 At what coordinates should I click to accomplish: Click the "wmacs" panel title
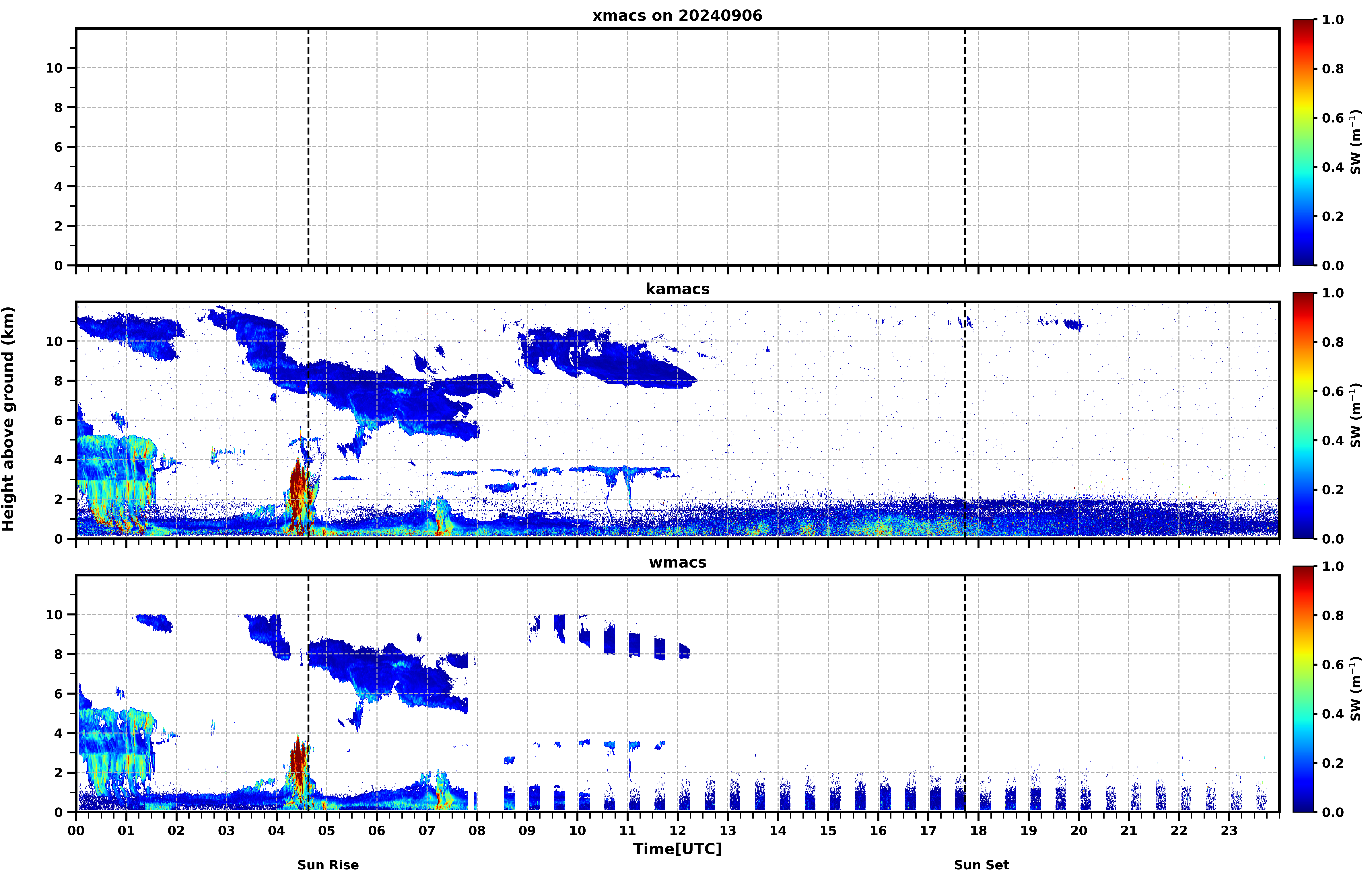tap(677, 562)
